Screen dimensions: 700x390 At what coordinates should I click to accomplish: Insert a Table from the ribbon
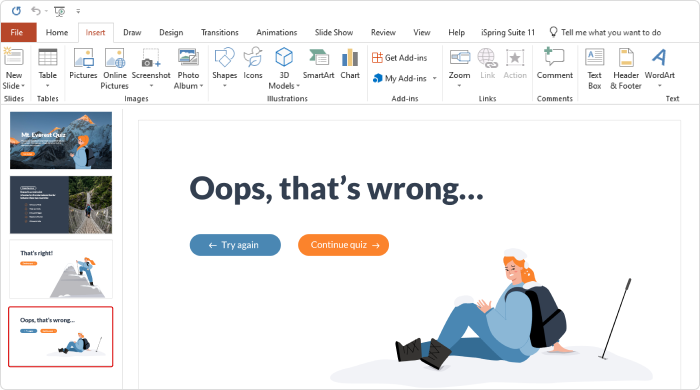(47, 68)
